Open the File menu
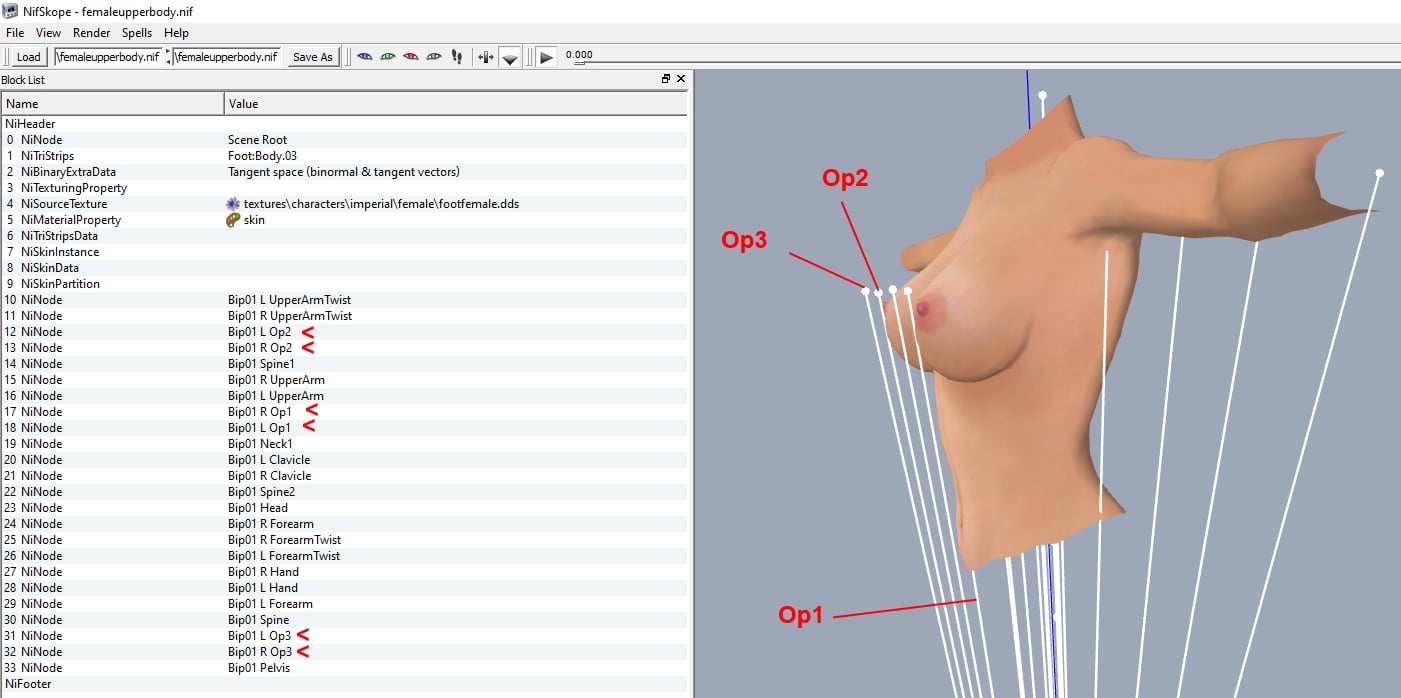1401x698 pixels. click(x=15, y=33)
